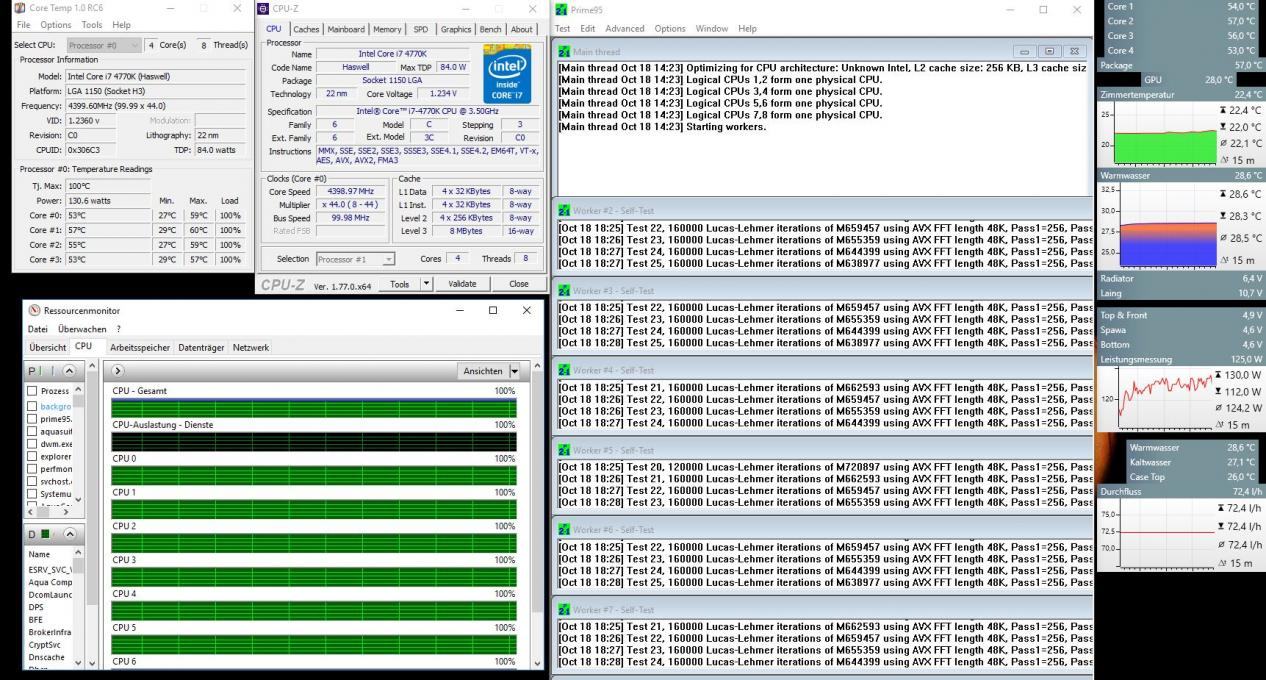
Task: Check the prime95 process checkbox
Action: [33, 419]
